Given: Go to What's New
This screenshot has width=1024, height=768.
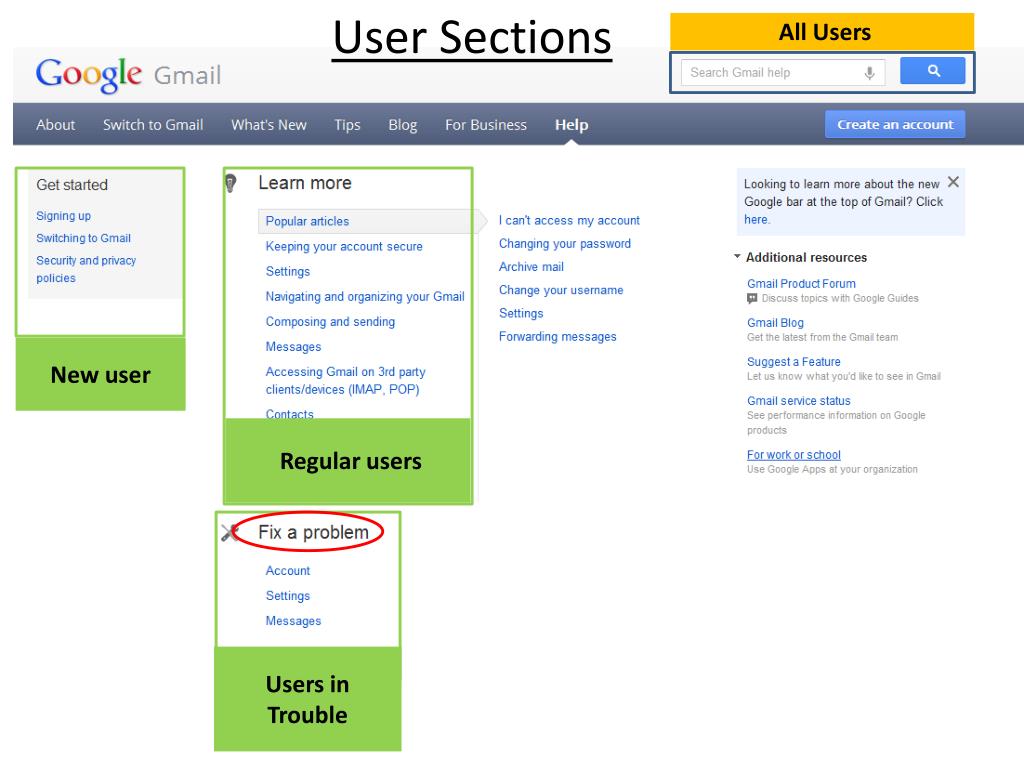Looking at the screenshot, I should click(x=268, y=125).
